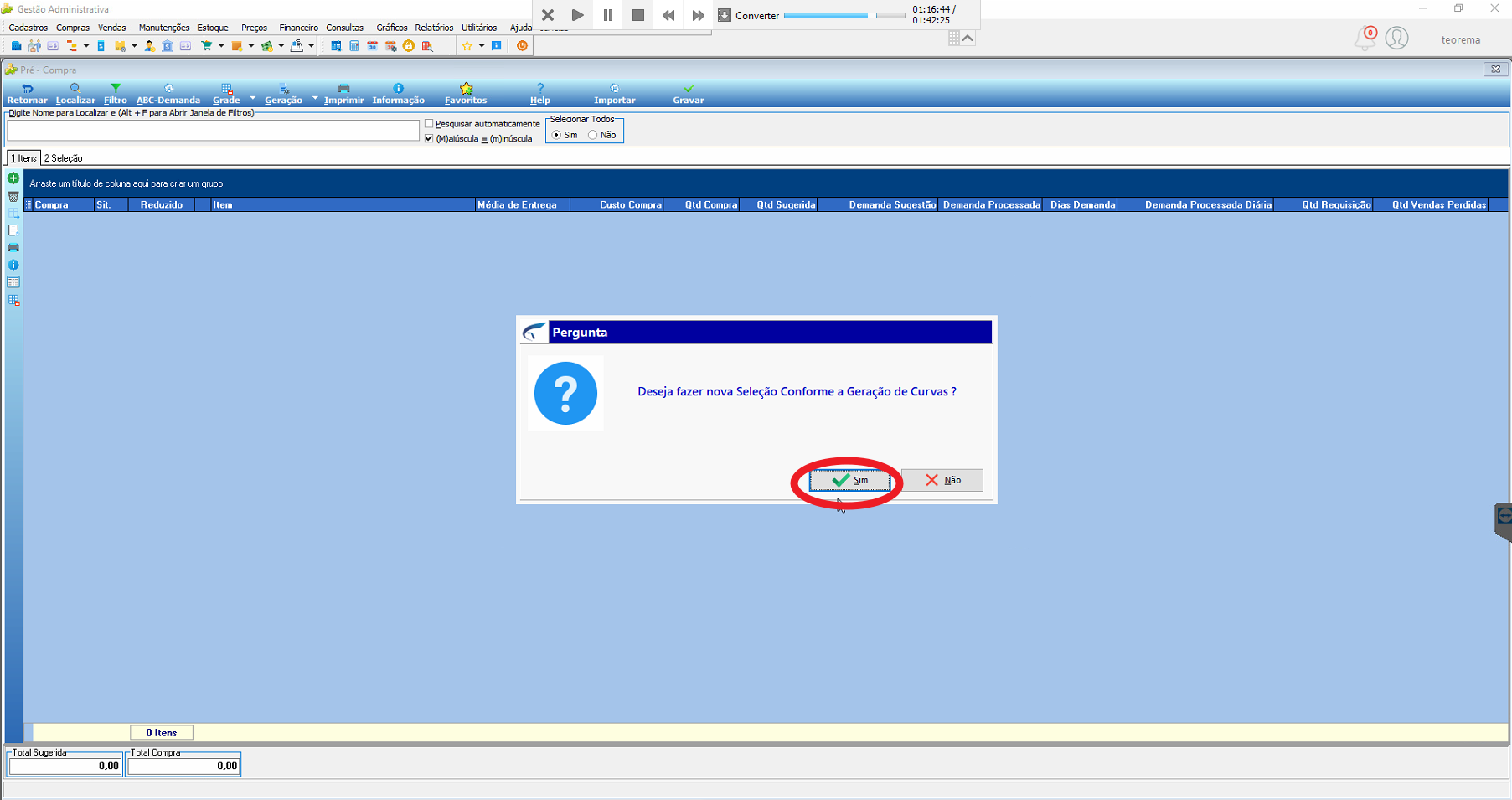Image resolution: width=1512 pixels, height=800 pixels.
Task: Click the Pause button in player bar
Action: (608, 15)
